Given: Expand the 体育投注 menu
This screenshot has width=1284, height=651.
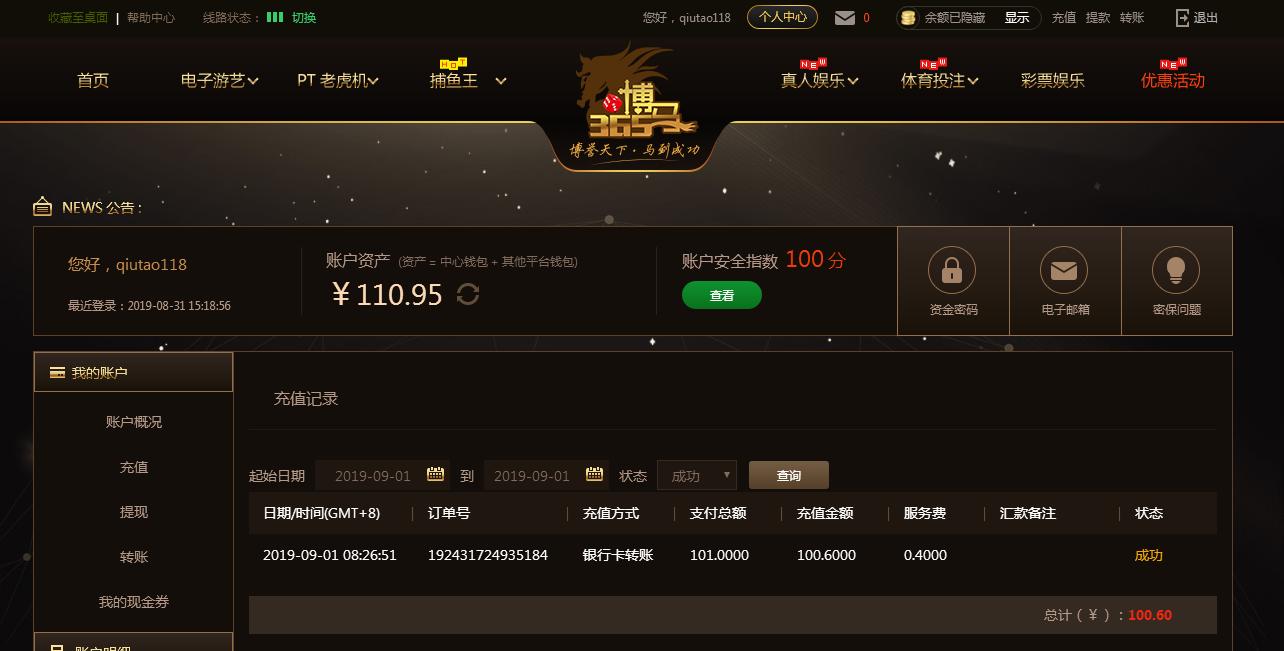Looking at the screenshot, I should [940, 81].
